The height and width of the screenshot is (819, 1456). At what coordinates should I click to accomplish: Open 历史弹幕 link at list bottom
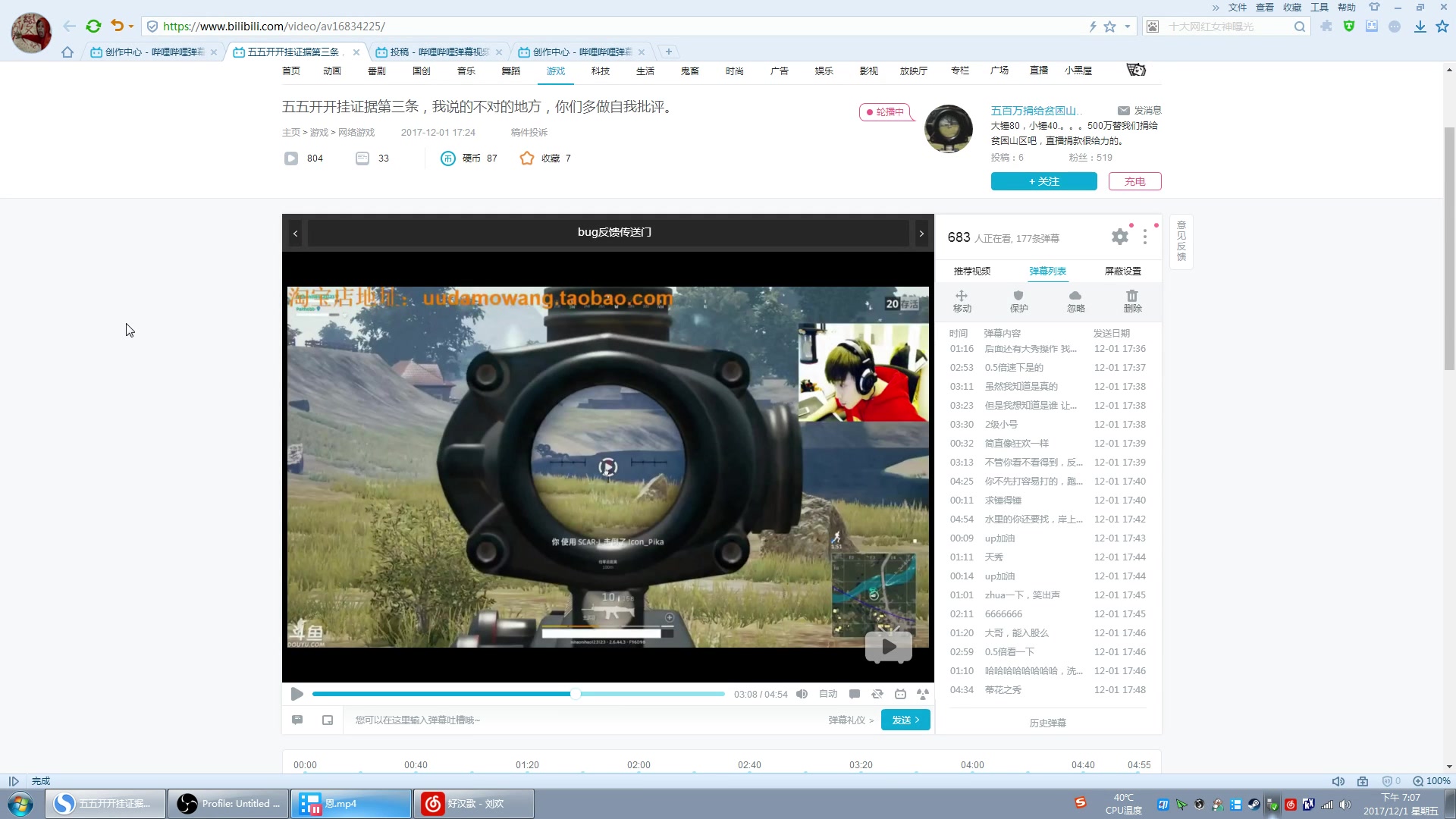pyautogui.click(x=1048, y=723)
